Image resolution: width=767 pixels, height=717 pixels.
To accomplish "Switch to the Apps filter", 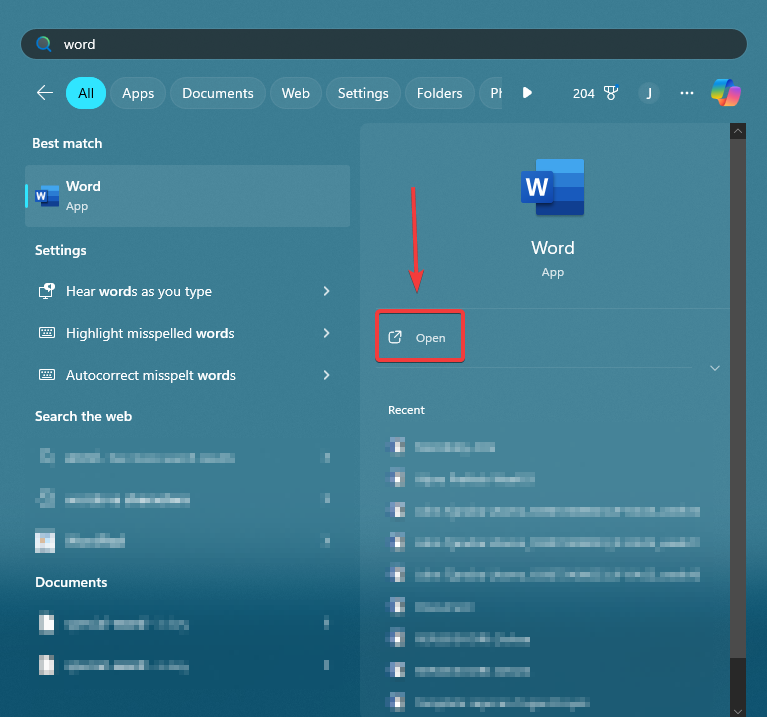I will point(138,93).
